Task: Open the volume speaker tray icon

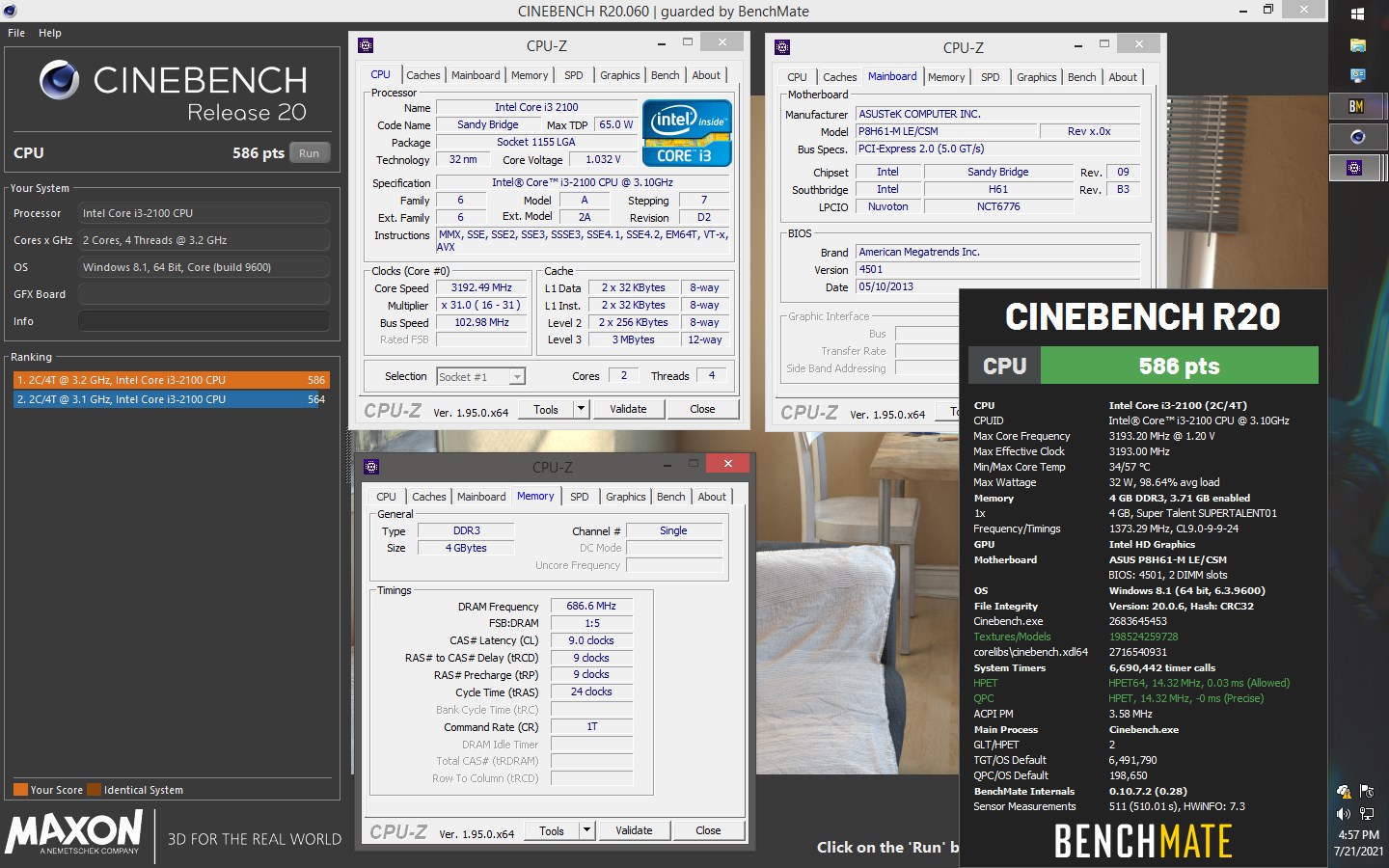Action: (1344, 814)
